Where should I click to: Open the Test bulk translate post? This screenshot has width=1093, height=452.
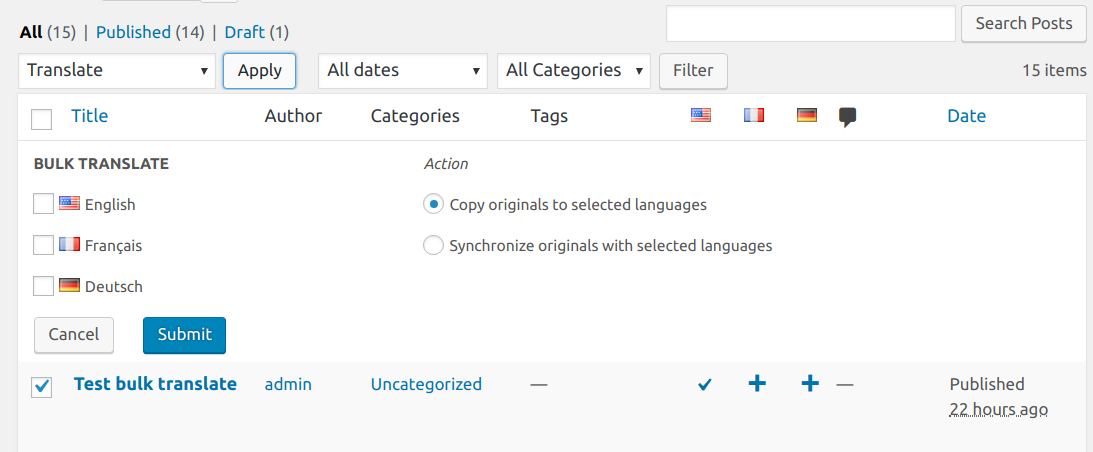pos(155,384)
